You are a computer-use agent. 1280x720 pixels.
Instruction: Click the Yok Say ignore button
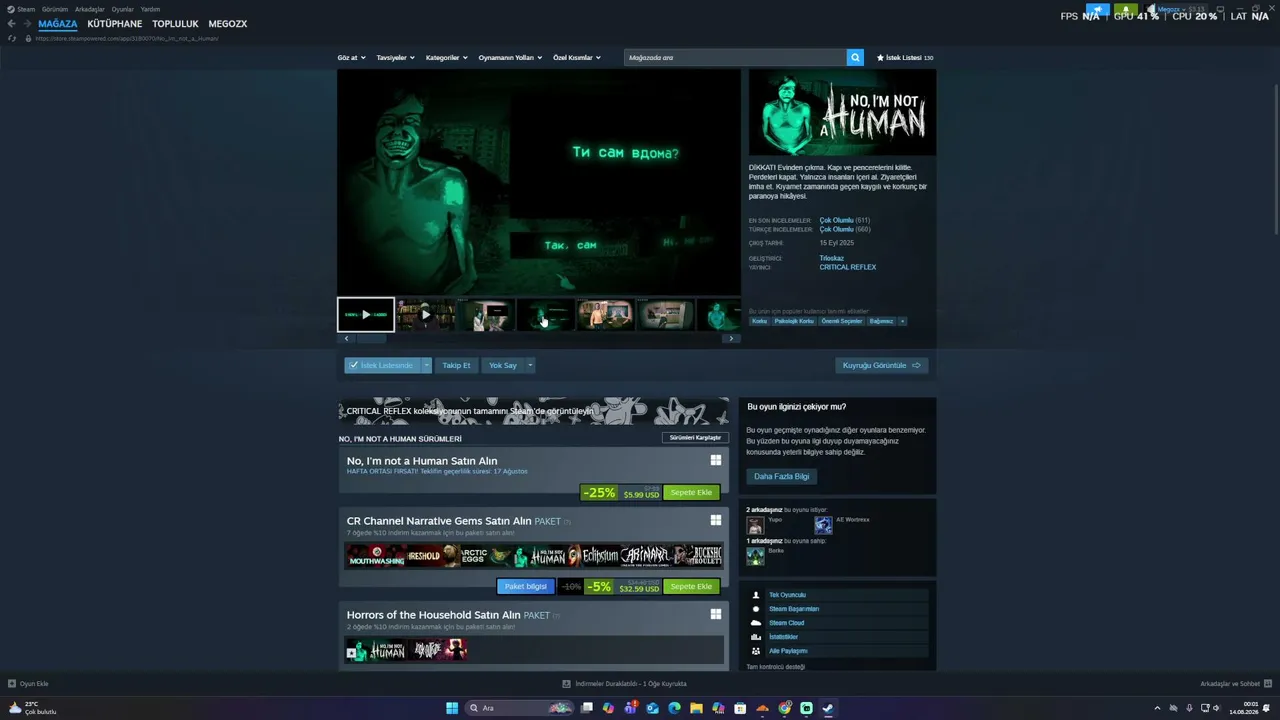(x=503, y=365)
